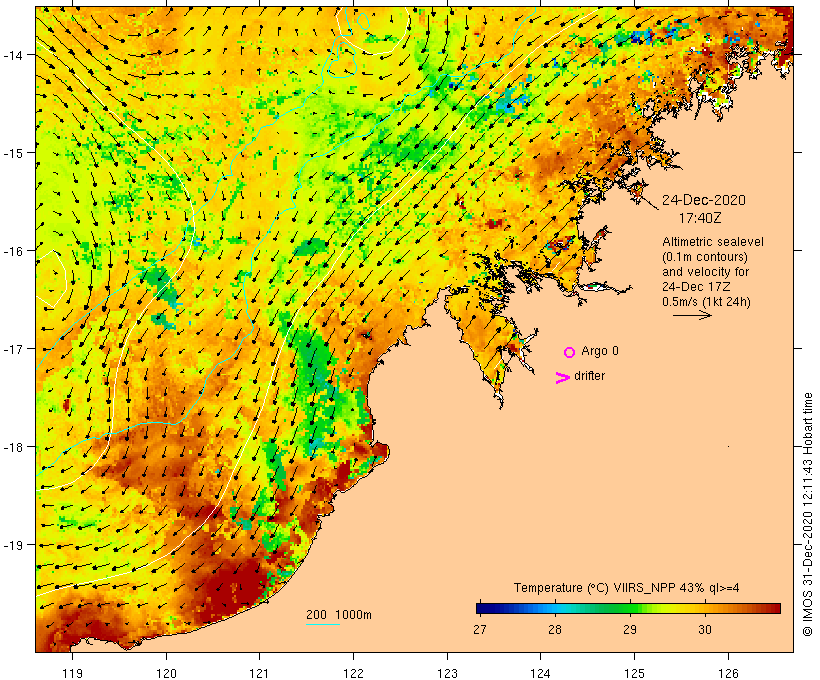Click the longitude label 121
The image size is (820, 680).
259,673
